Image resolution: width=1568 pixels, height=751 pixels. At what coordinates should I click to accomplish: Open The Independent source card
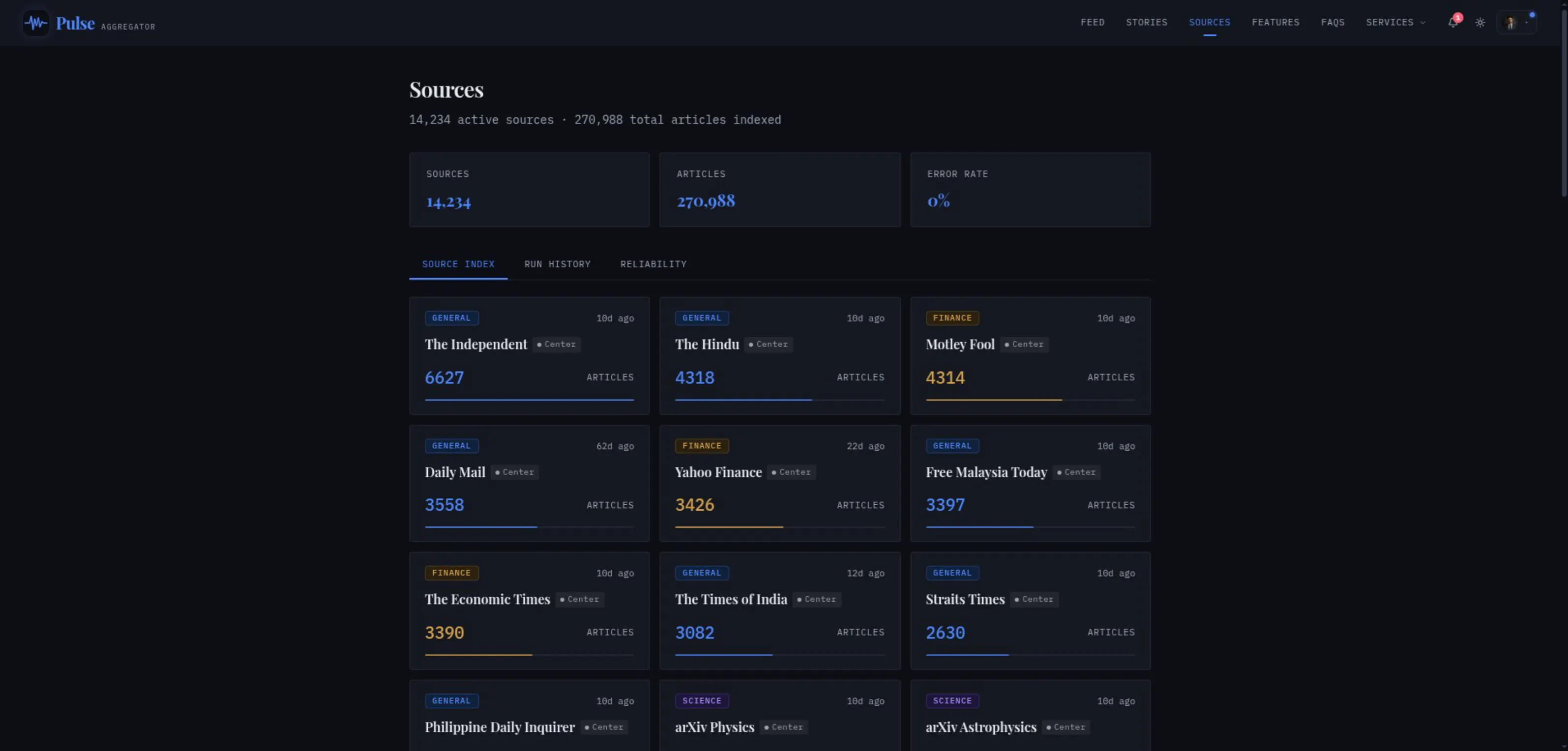click(529, 355)
